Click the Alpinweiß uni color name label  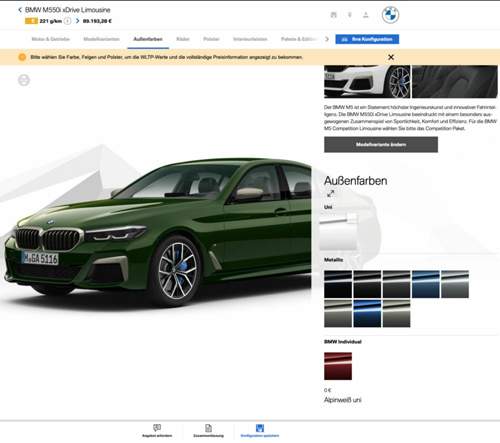(342, 400)
